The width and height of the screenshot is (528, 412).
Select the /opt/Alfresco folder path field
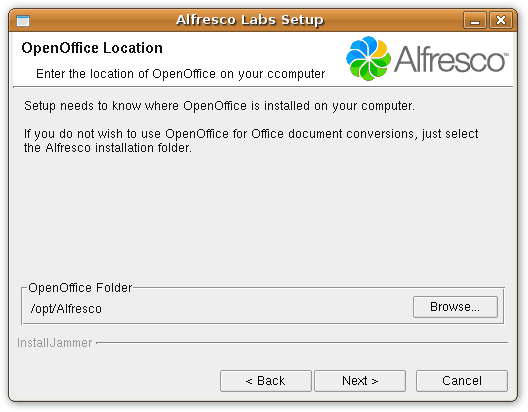[219, 309]
